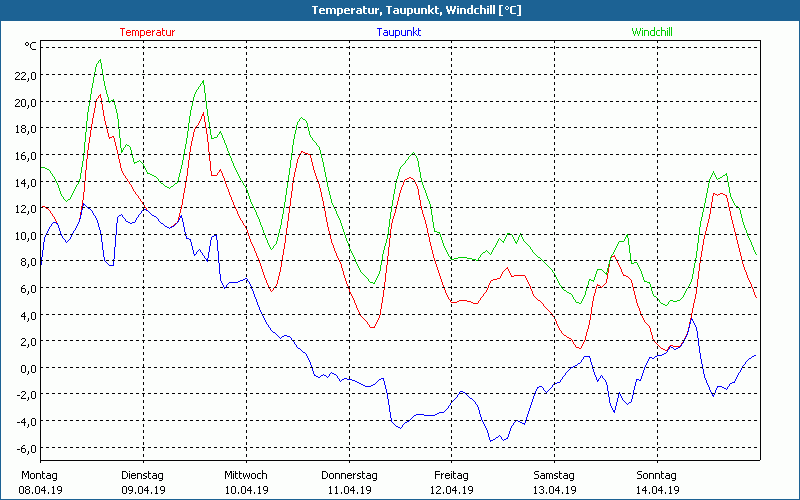Click the red Temperatur legend label
The height and width of the screenshot is (500, 800).
147,32
